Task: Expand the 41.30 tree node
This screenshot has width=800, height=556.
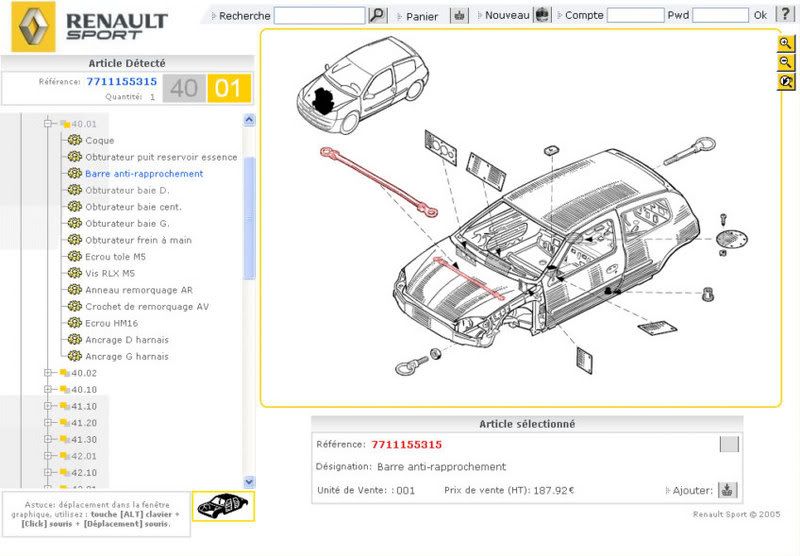Action: click(48, 439)
